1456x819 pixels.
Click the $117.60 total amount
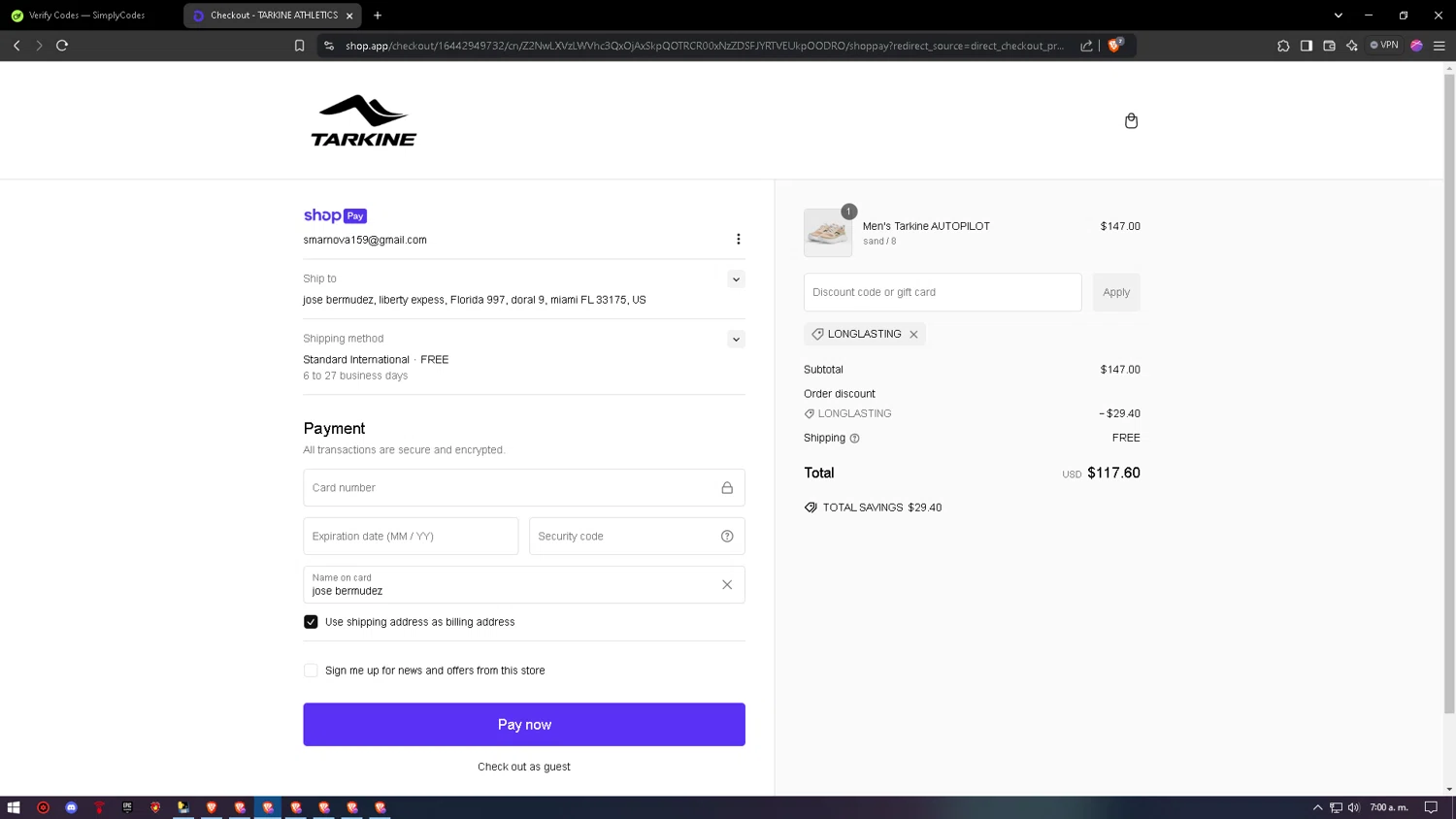click(x=1113, y=474)
